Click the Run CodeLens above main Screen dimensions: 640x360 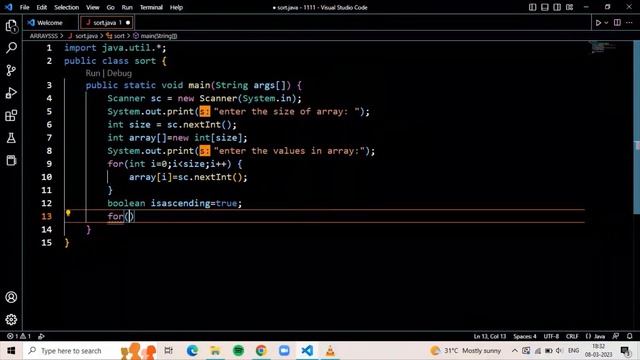click(93, 73)
